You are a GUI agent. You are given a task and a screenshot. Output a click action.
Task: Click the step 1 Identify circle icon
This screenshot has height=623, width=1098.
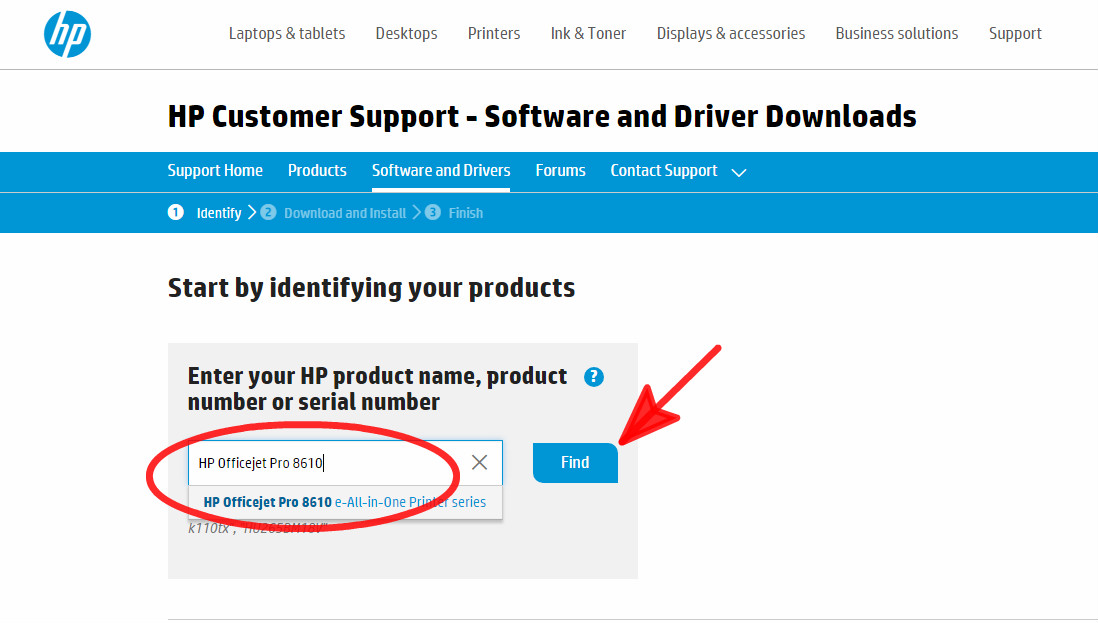pos(176,212)
